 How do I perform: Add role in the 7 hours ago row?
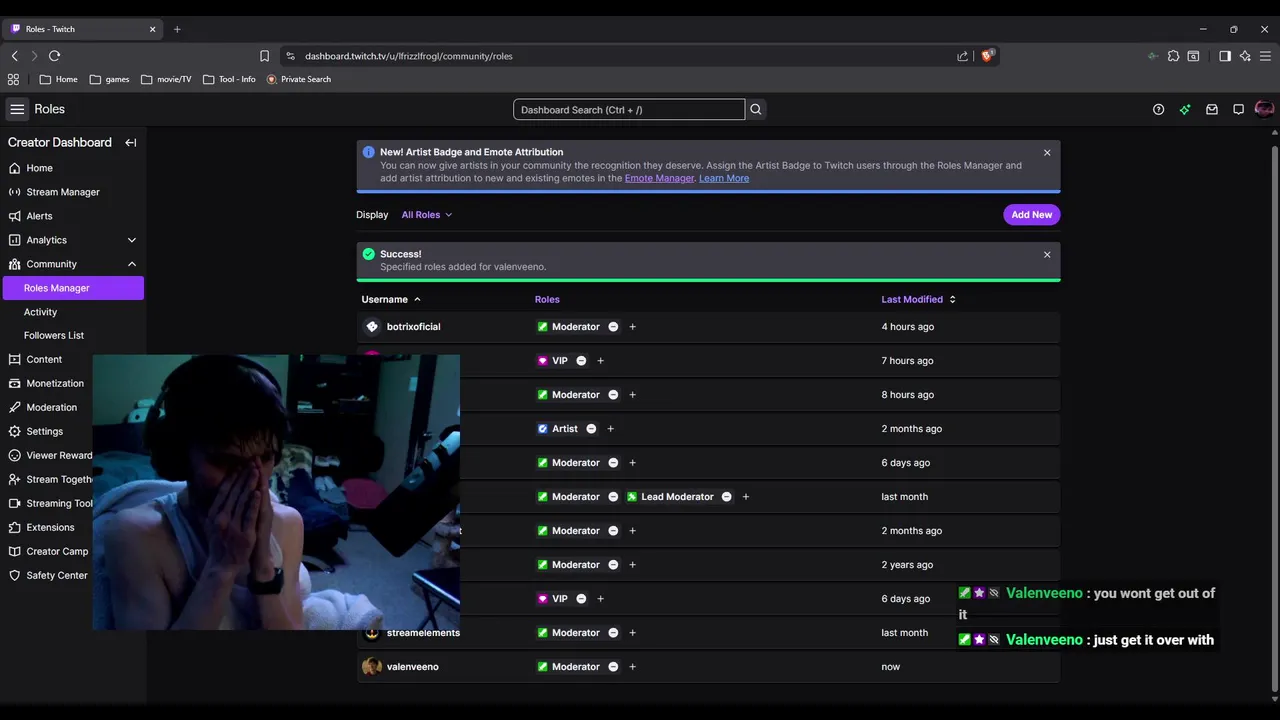click(600, 361)
